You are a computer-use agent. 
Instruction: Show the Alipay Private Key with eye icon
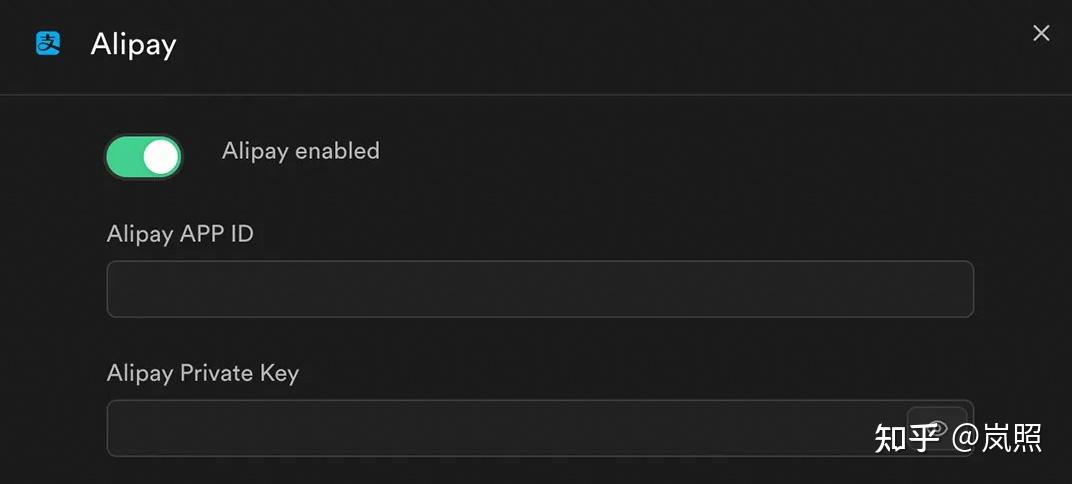[937, 427]
